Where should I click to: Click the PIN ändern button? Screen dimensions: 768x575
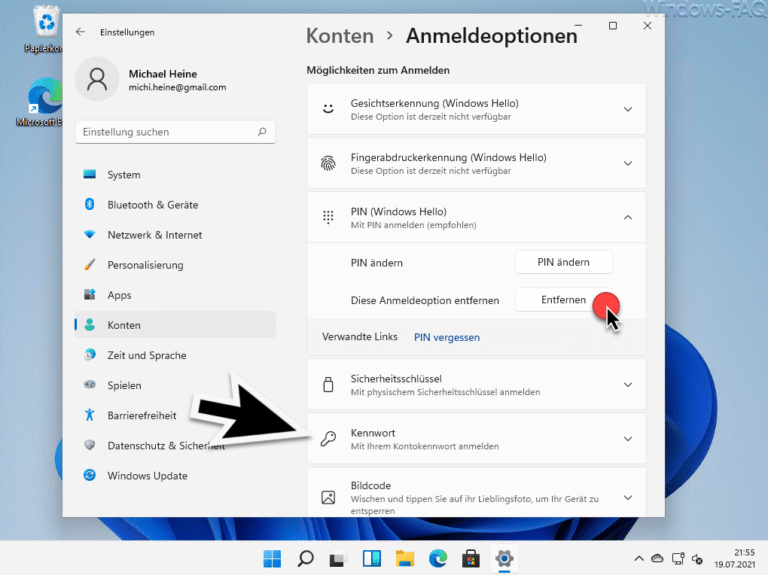click(x=563, y=262)
